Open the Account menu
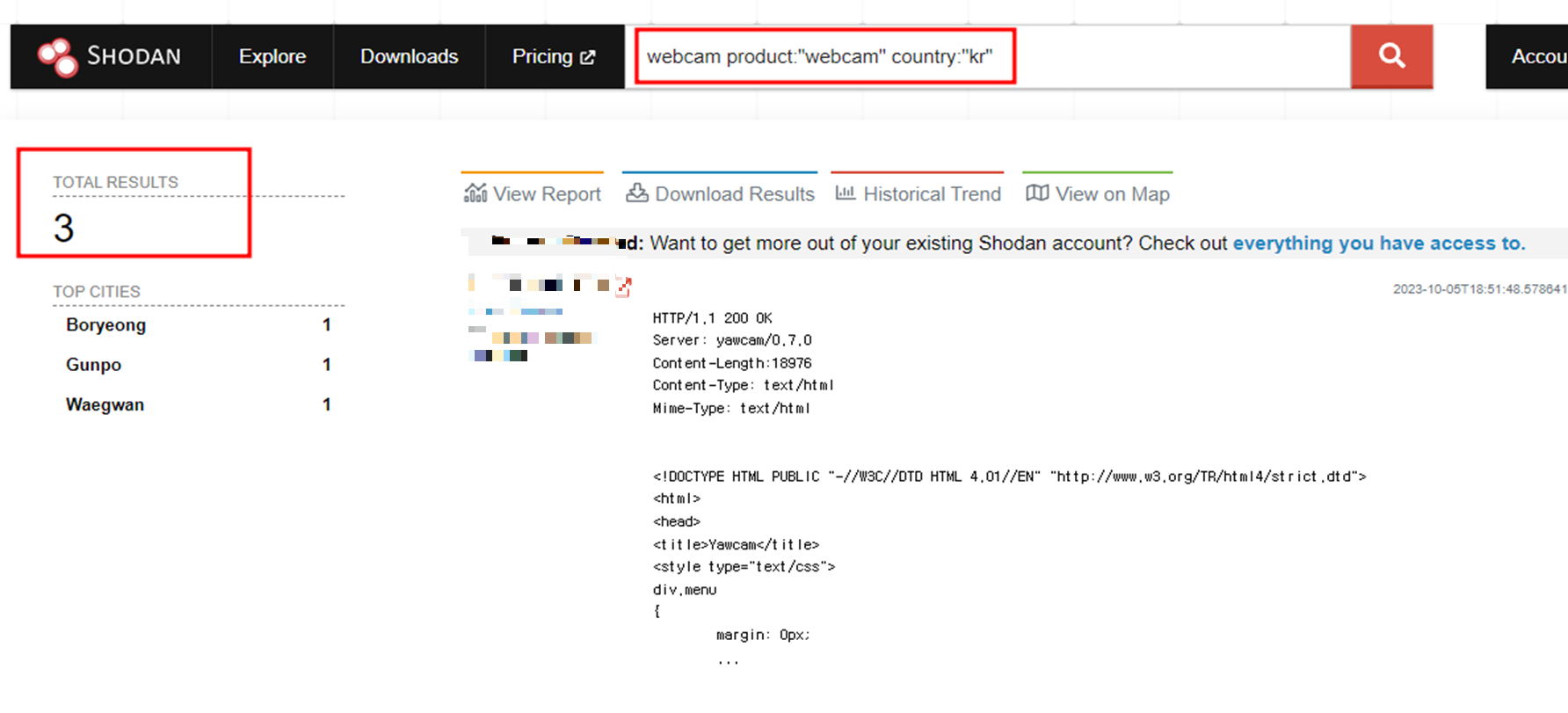The width and height of the screenshot is (1568, 713). pyautogui.click(x=1529, y=57)
